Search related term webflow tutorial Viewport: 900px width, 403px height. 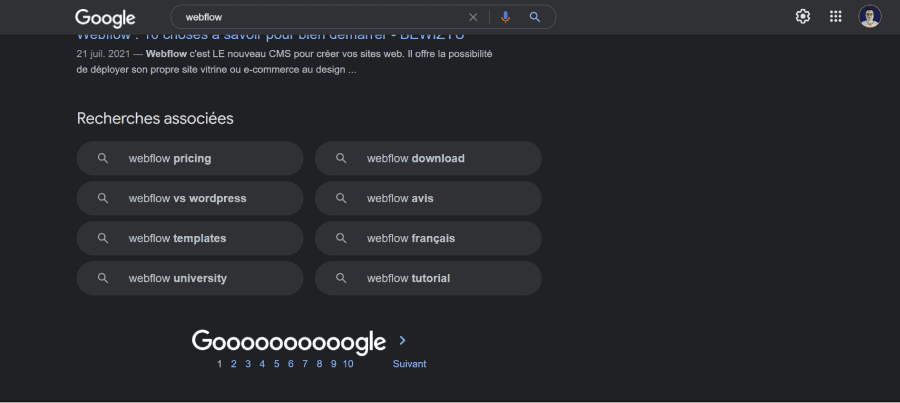(428, 278)
